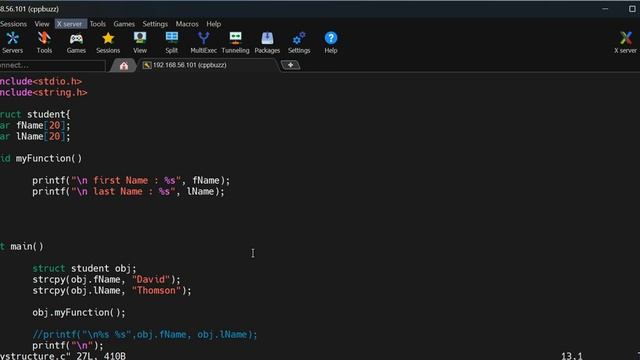640x360 pixels.
Task: Activate the MultiExec icon
Action: point(203,42)
